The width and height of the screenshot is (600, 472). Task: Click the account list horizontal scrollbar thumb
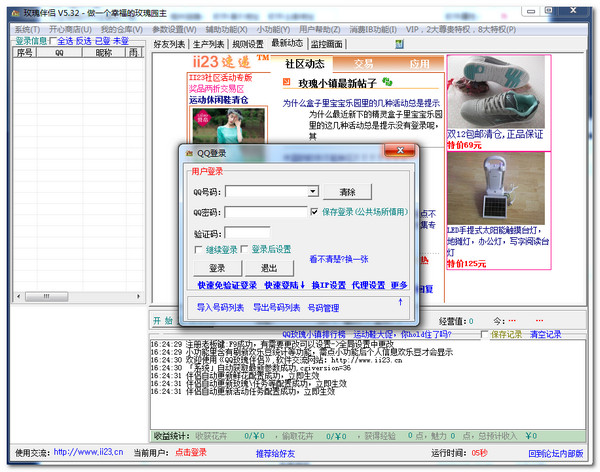(47, 296)
